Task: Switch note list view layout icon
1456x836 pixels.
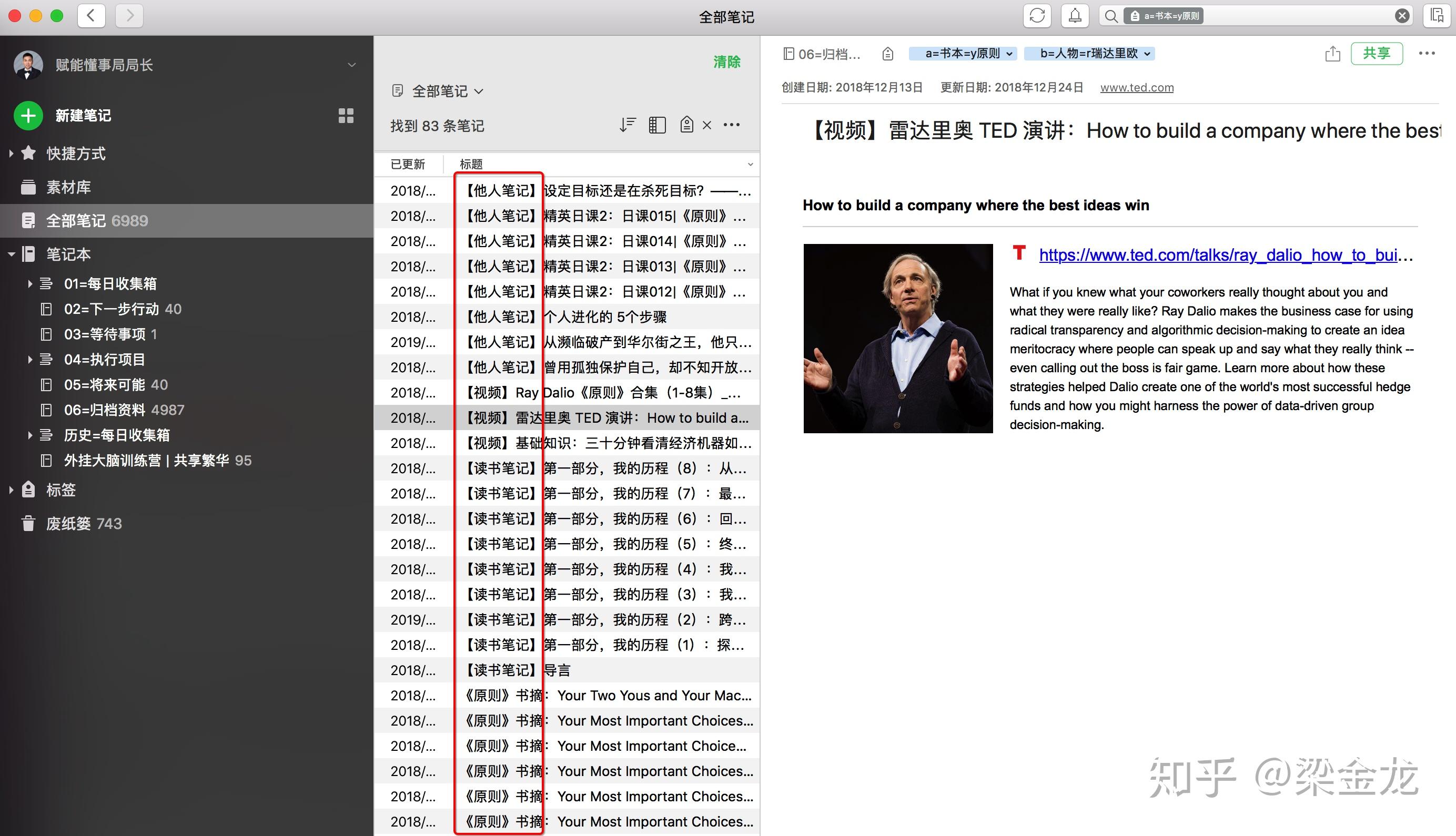Action: [657, 125]
